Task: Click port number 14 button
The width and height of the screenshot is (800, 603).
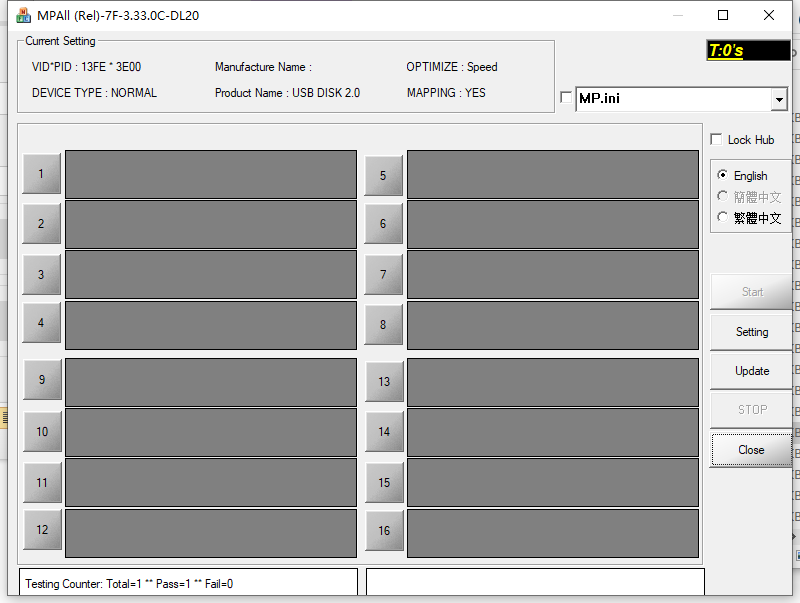Action: 384,432
